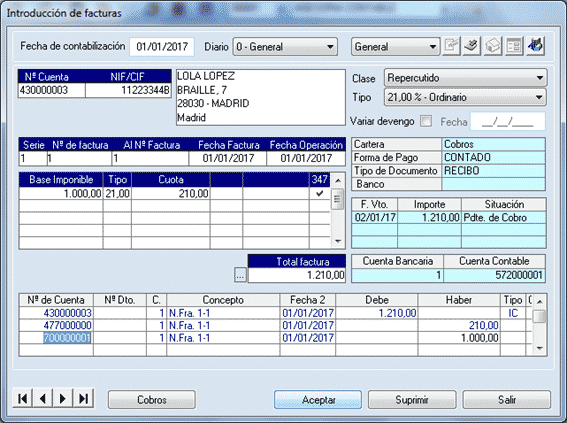Viewport: 567px width, 423px height.
Task: Click the Tipo de Documento value RECIBO
Action: pos(494,171)
